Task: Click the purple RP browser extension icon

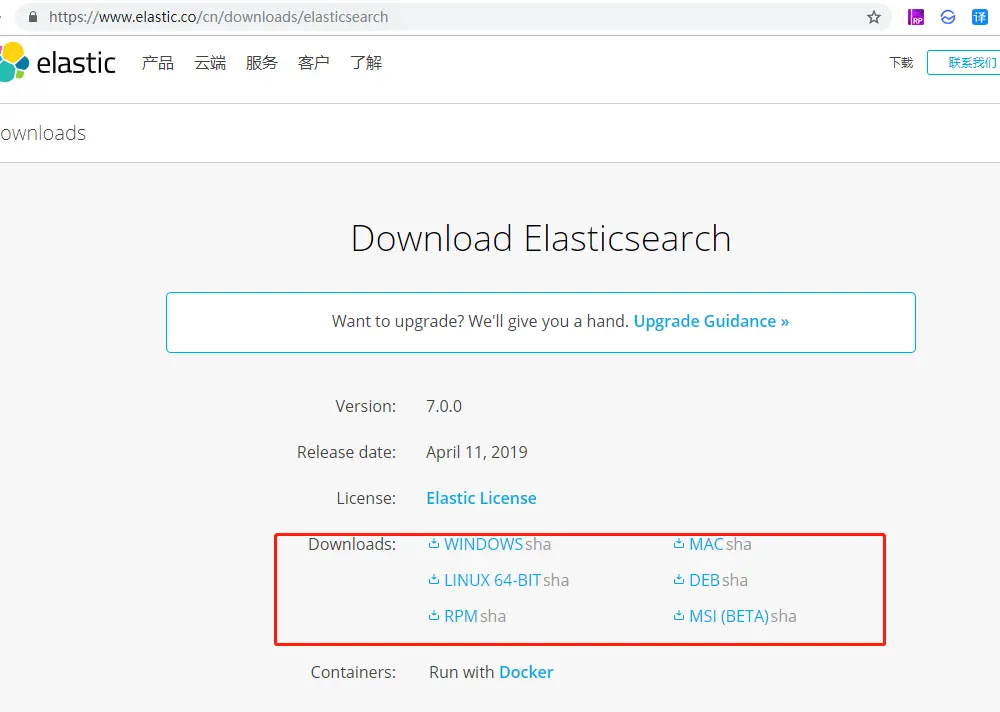Action: coord(916,17)
